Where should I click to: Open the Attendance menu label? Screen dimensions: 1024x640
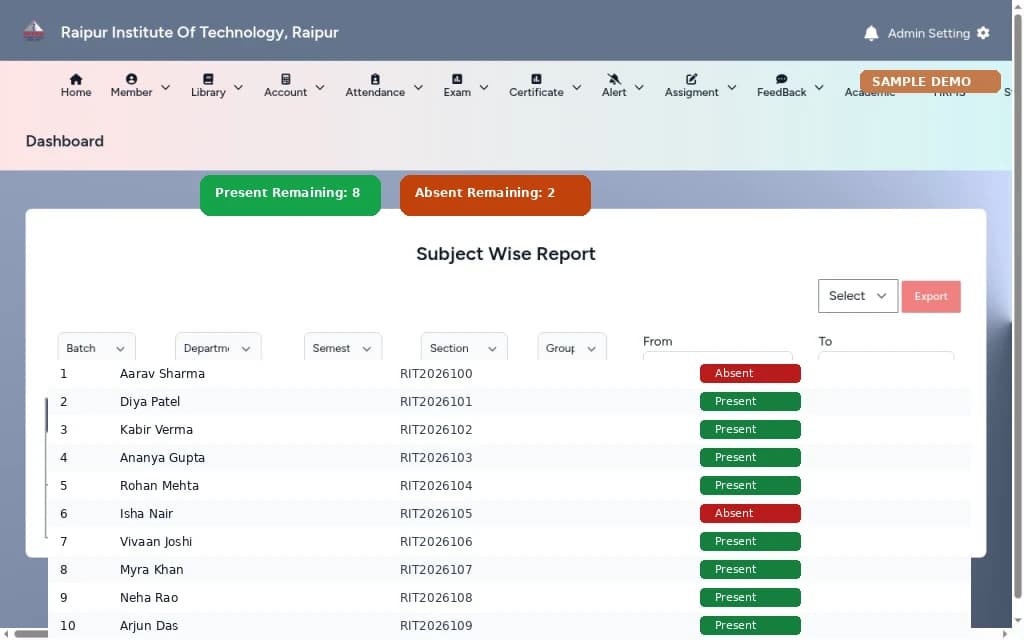(375, 93)
